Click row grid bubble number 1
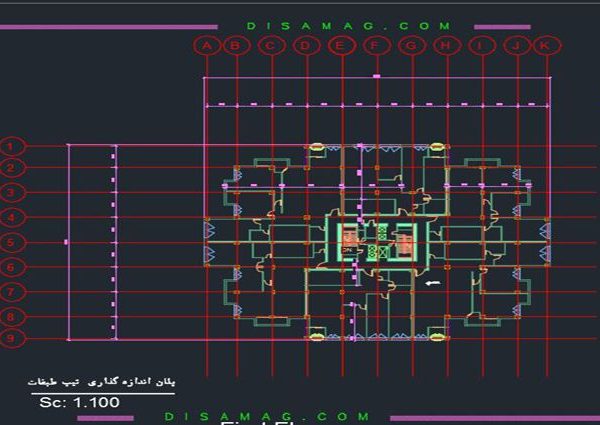The image size is (600, 425). (11, 147)
